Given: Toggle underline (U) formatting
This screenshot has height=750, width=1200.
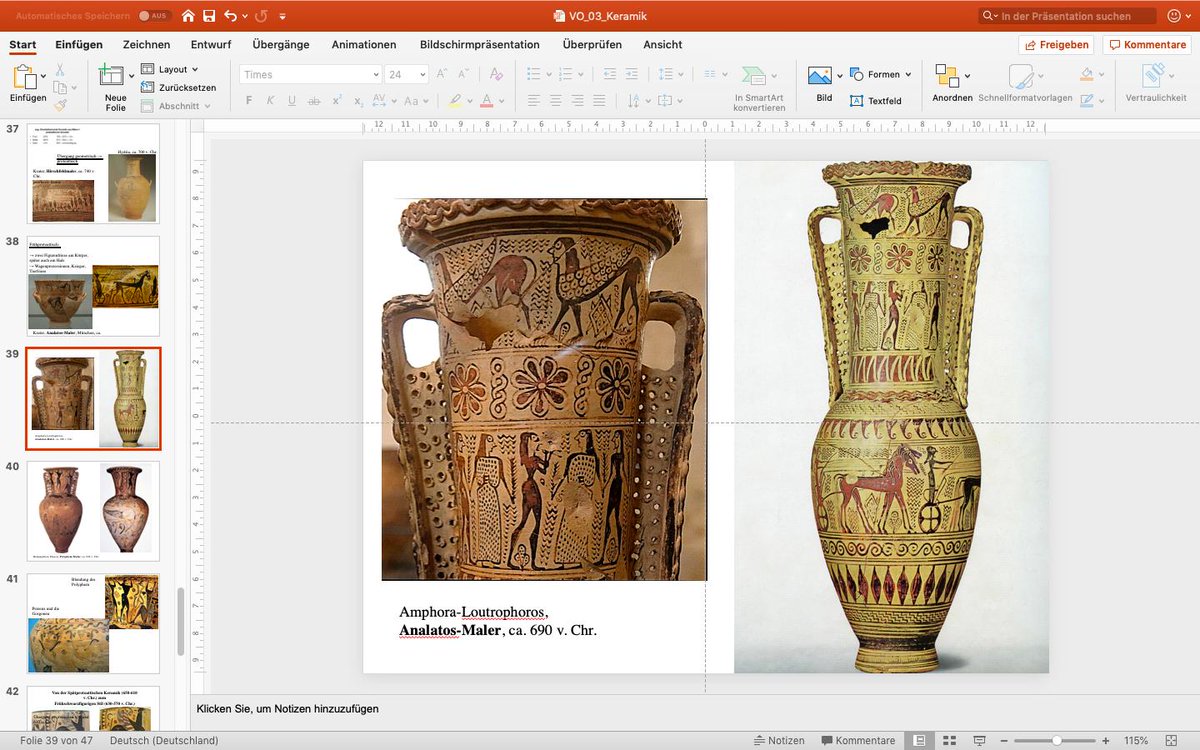Looking at the screenshot, I should 292,101.
